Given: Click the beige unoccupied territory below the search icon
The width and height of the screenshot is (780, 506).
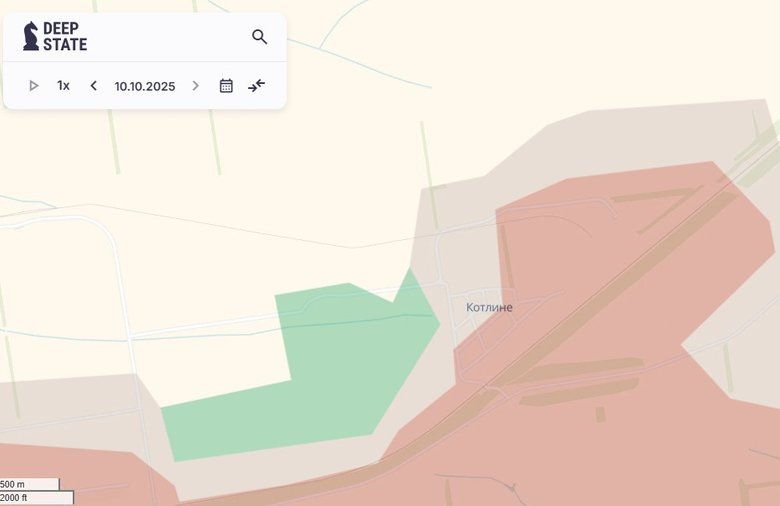Looking at the screenshot, I should tap(260, 170).
